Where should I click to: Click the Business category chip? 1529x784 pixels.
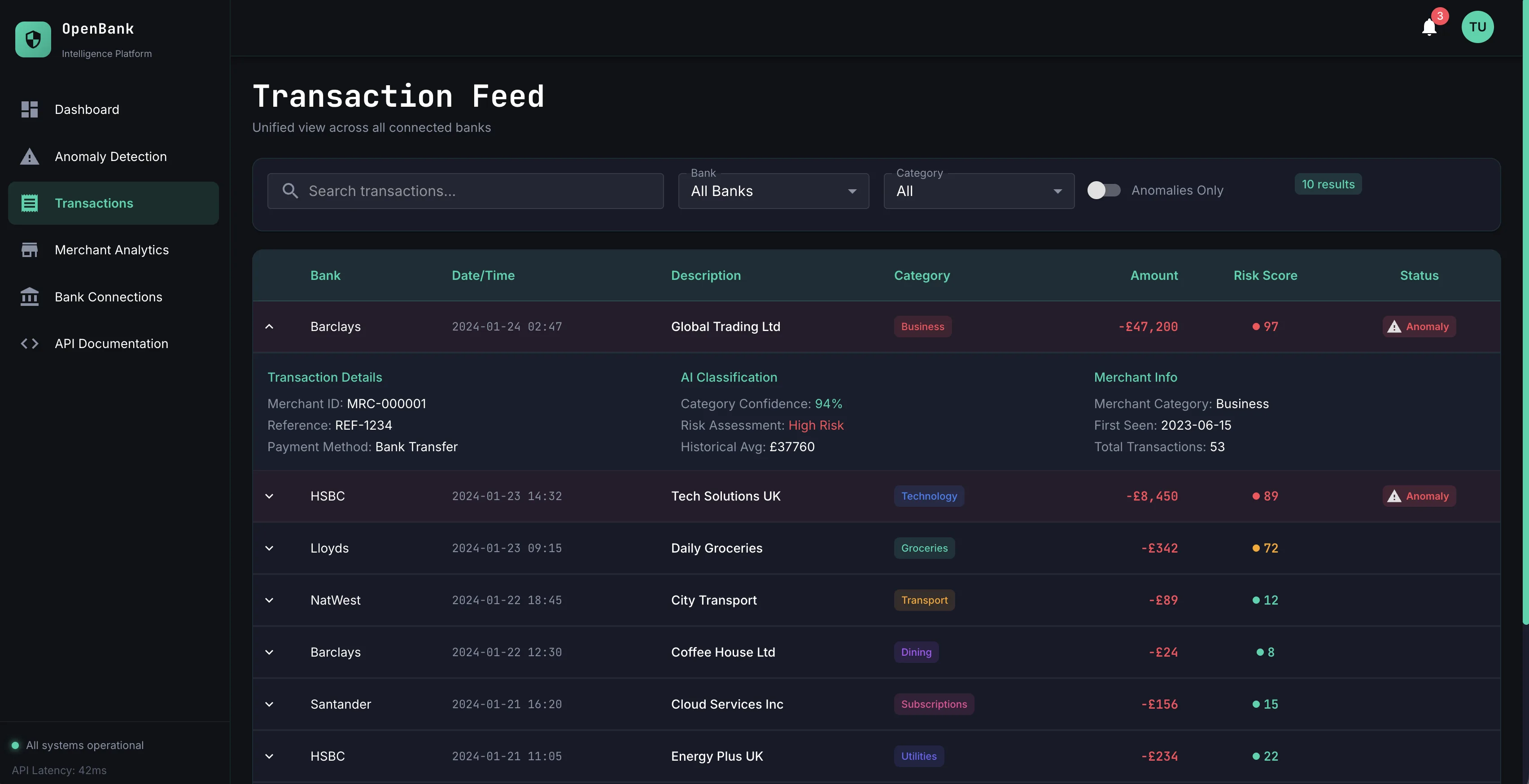tap(922, 327)
